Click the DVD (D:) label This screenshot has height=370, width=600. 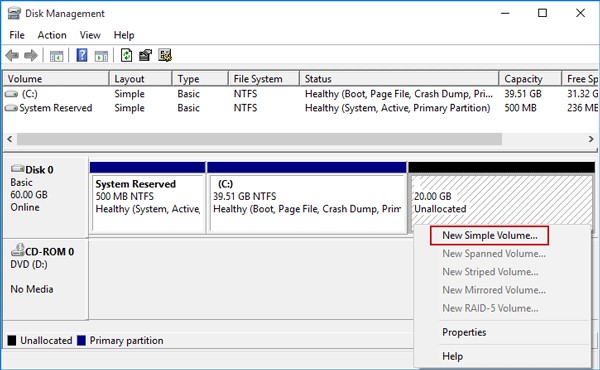(29, 264)
